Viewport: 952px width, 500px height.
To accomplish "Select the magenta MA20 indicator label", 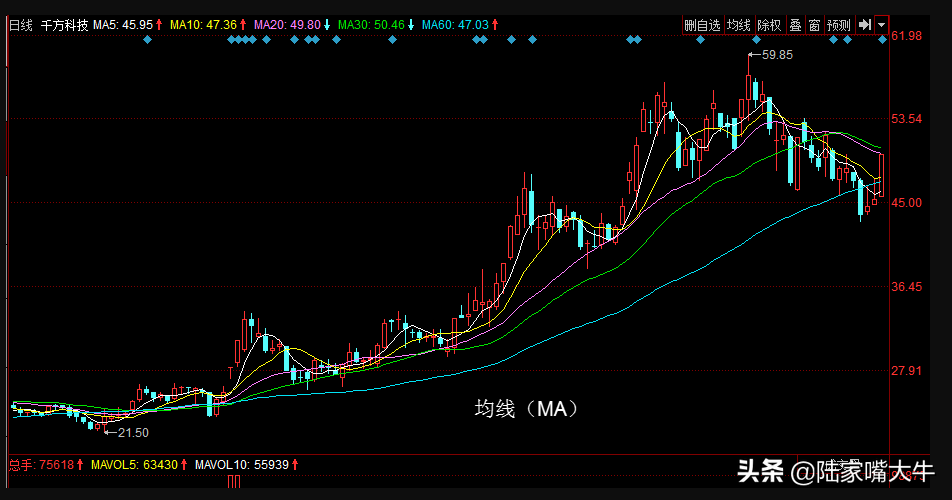I will point(288,24).
